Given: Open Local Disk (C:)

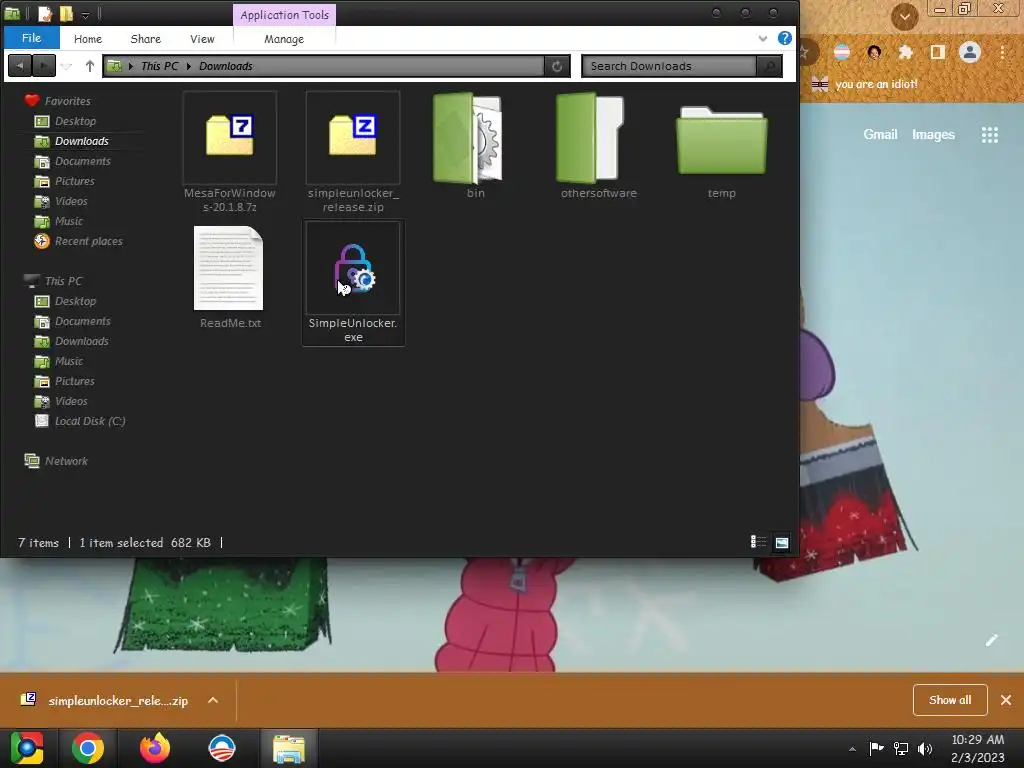Looking at the screenshot, I should [x=89, y=421].
